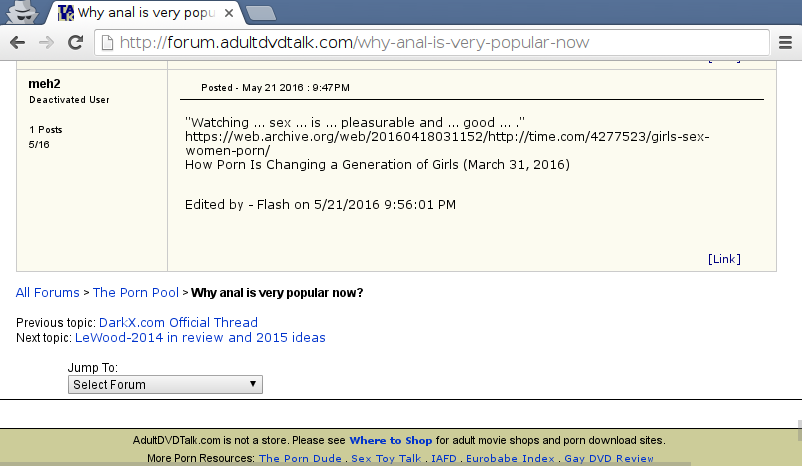
Task: Open All Forums breadcrumb link
Action: [48, 293]
